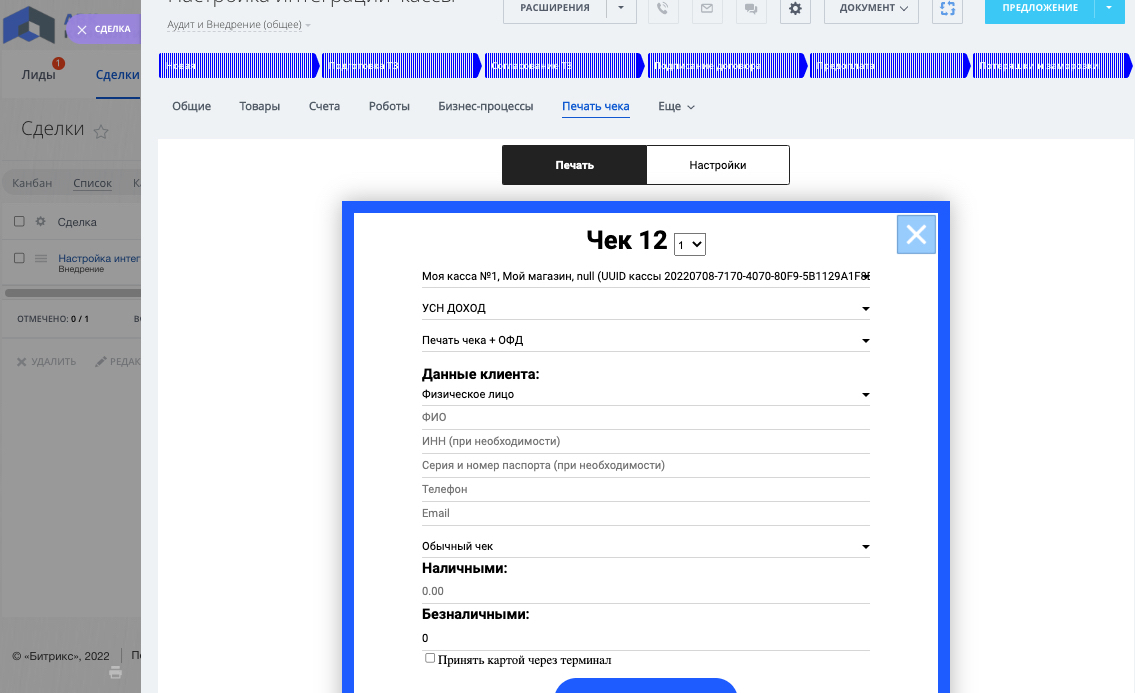The image size is (1135, 693).
Task: Click the Email input field
Action: coord(646,513)
